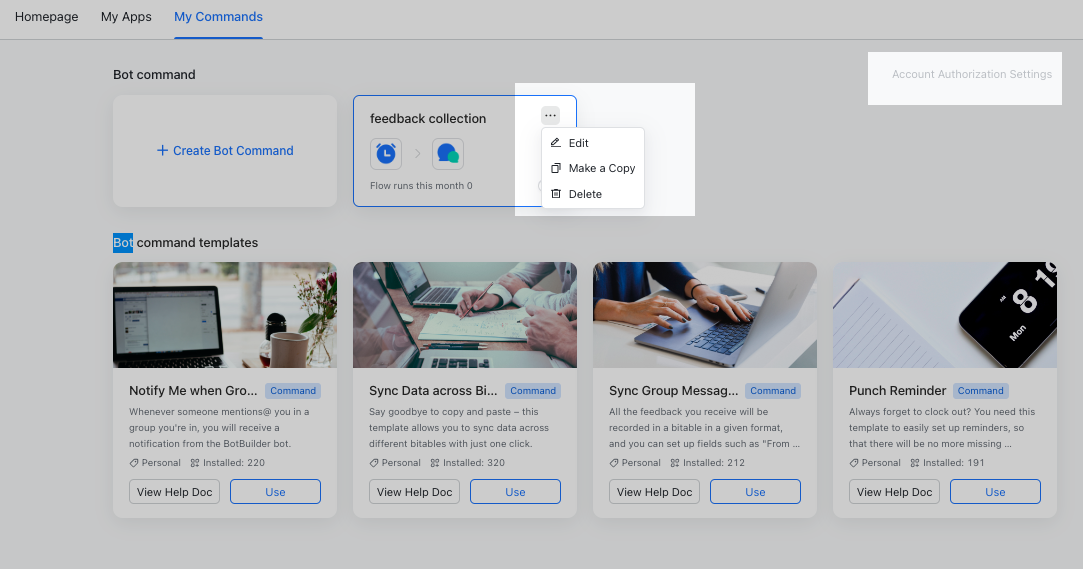Open the Sync Data template thumbnail image
The width and height of the screenshot is (1083, 569).
[x=465, y=315]
